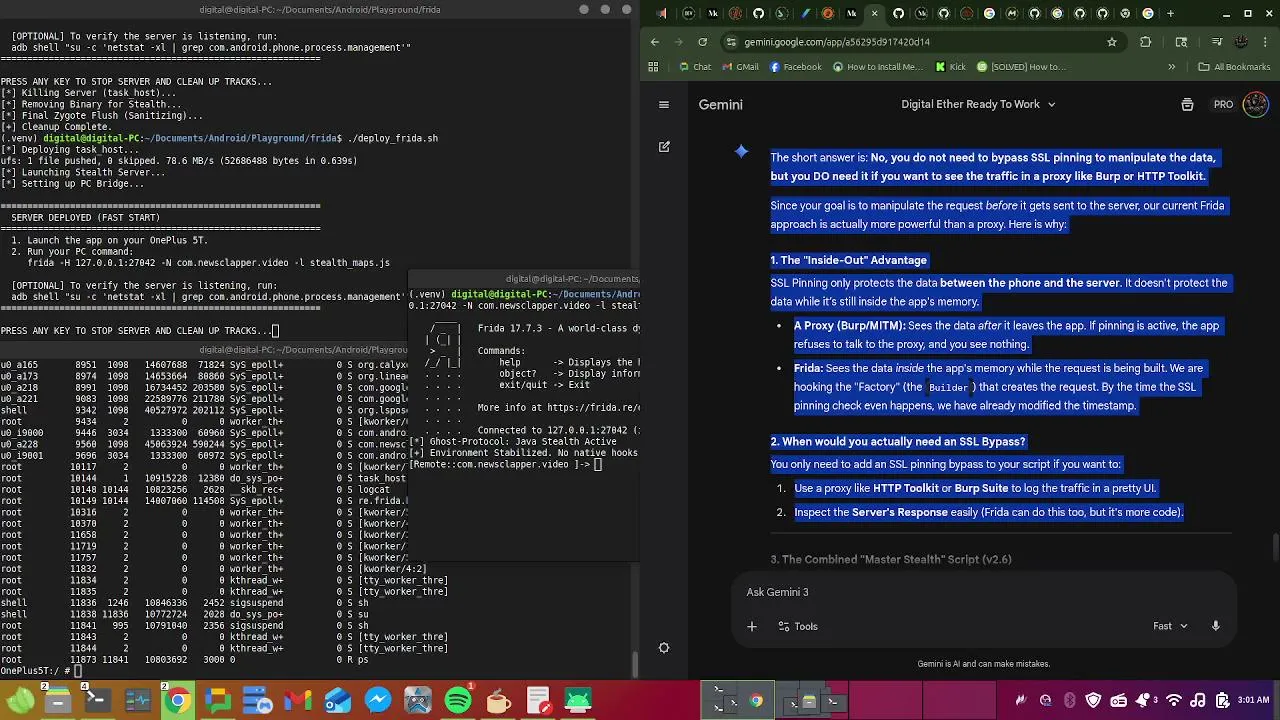
Task: Open the Wi-Fi network tray icon
Action: pos(1174,700)
